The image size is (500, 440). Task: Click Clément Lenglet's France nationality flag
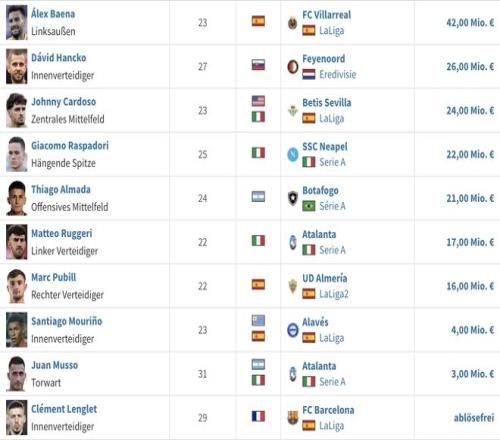point(258,416)
